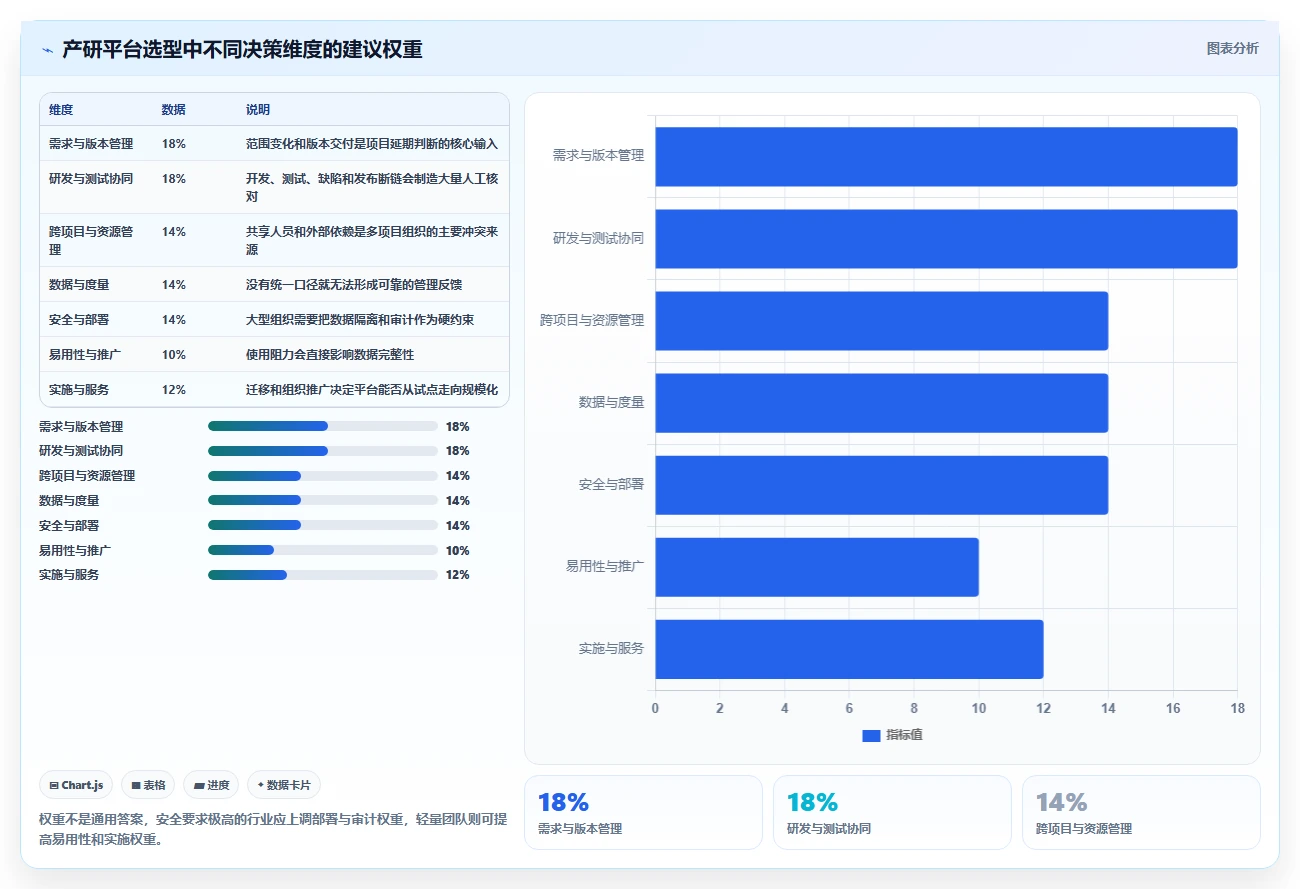Click the 14% 跨项目与资源管理 stat card
The image size is (1300, 889).
(x=1141, y=813)
